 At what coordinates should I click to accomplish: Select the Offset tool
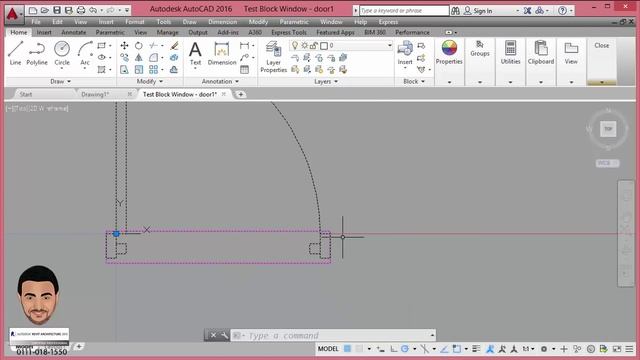point(174,70)
